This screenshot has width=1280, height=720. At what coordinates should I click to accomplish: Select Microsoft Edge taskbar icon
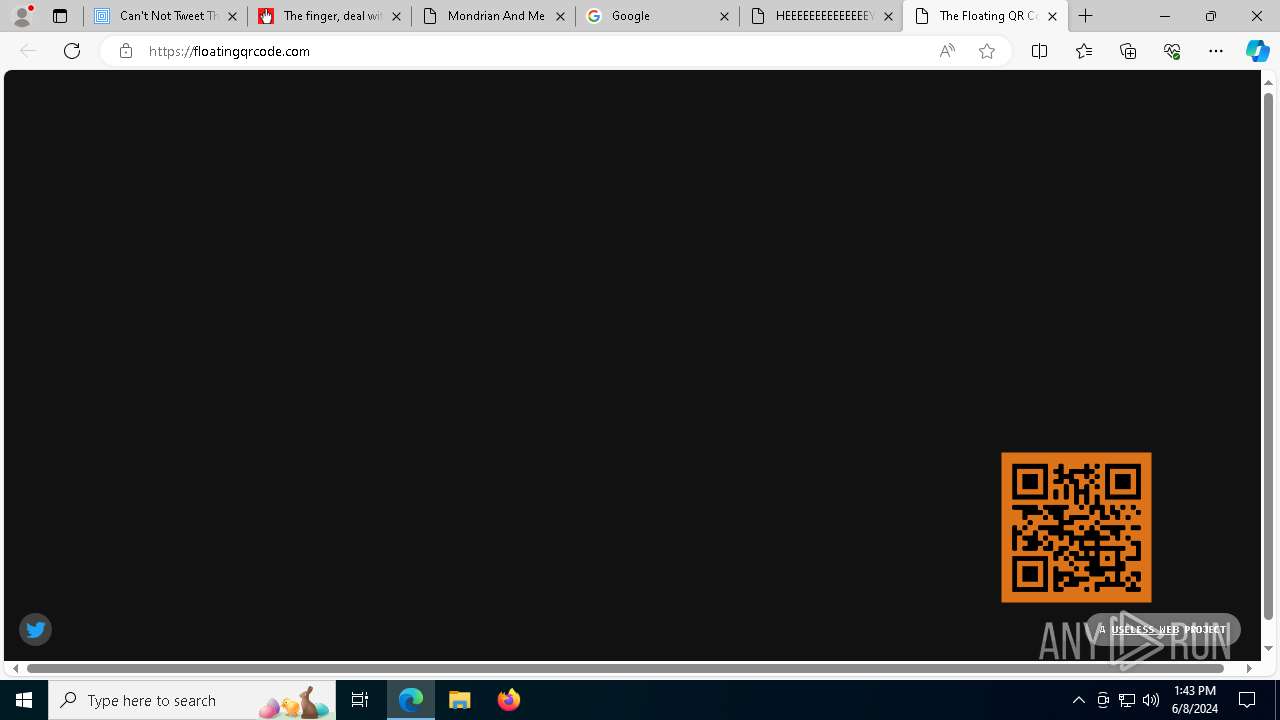tap(411, 700)
